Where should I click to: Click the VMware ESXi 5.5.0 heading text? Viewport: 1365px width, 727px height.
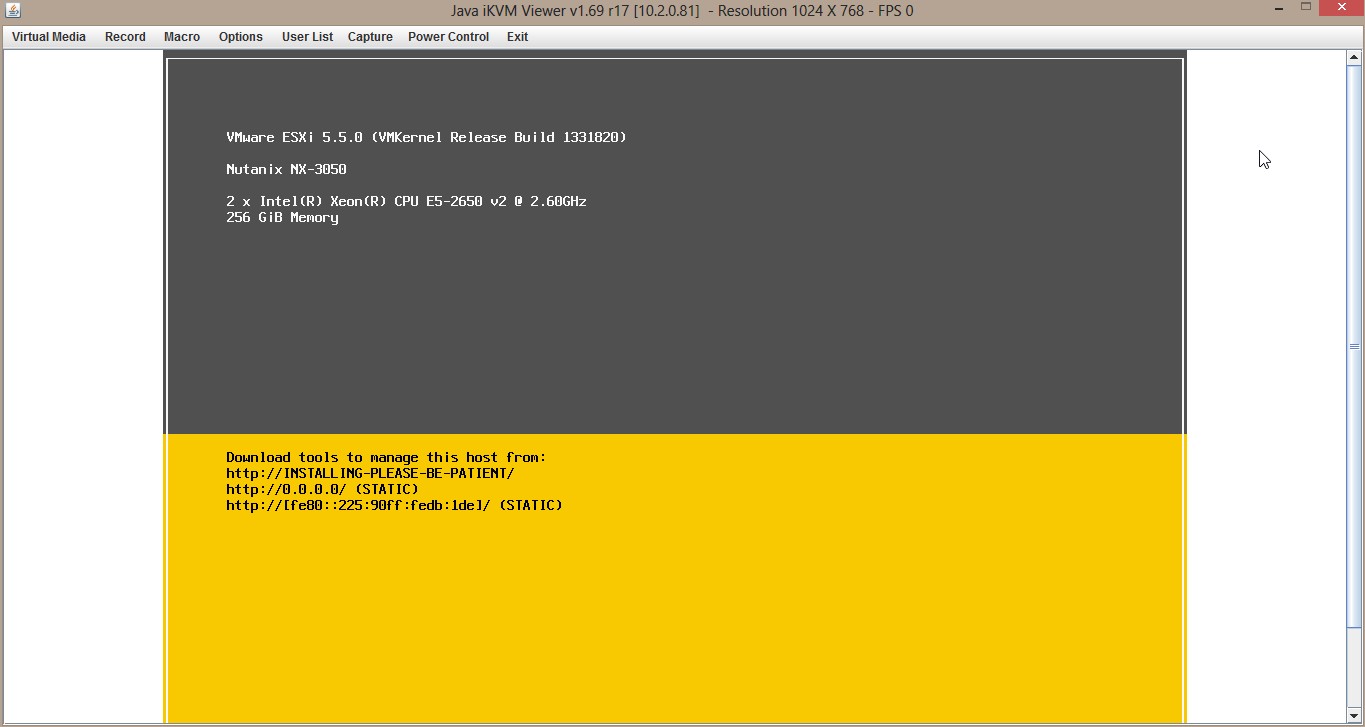tap(426, 138)
